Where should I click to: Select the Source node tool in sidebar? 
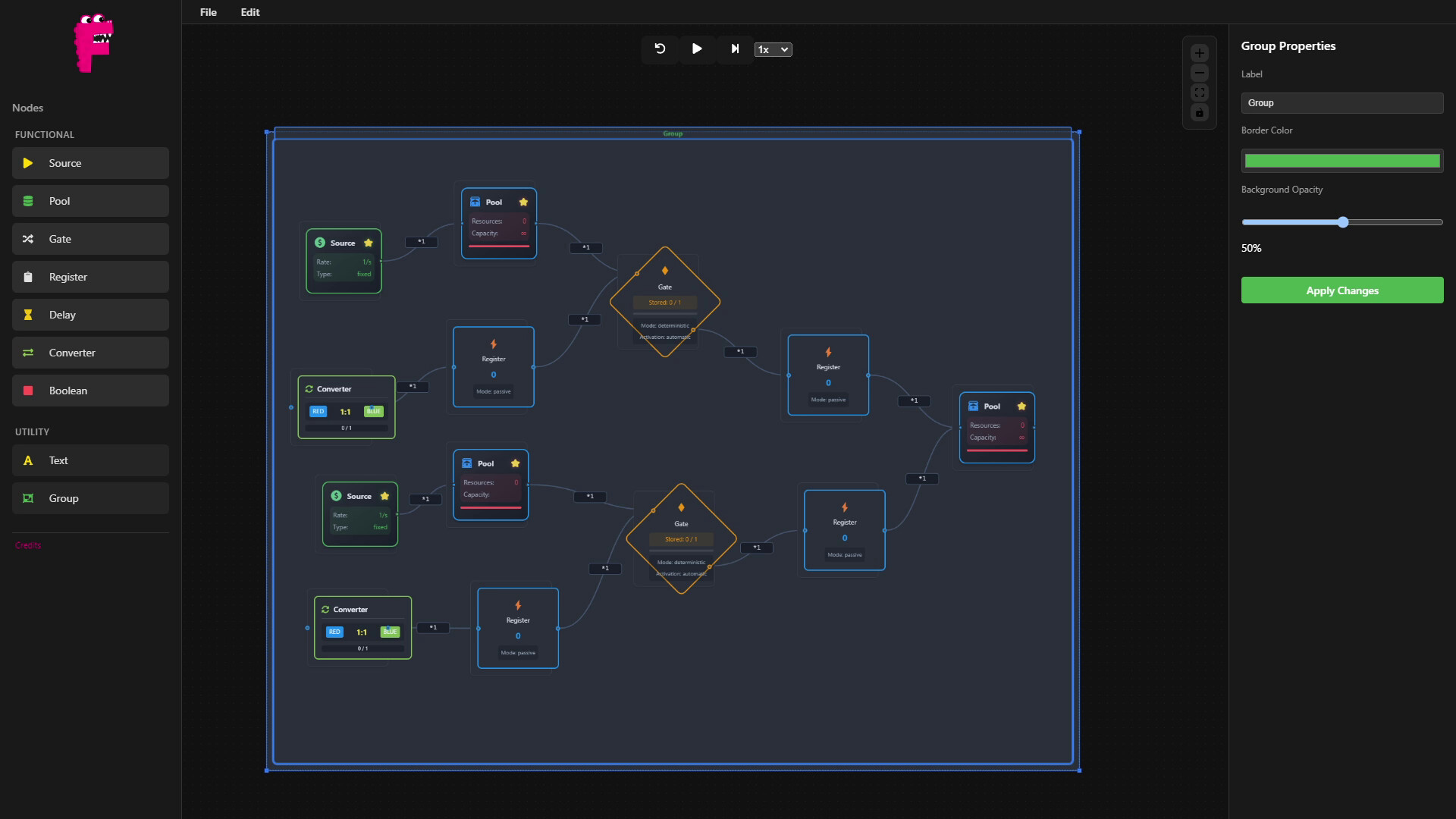(90, 162)
